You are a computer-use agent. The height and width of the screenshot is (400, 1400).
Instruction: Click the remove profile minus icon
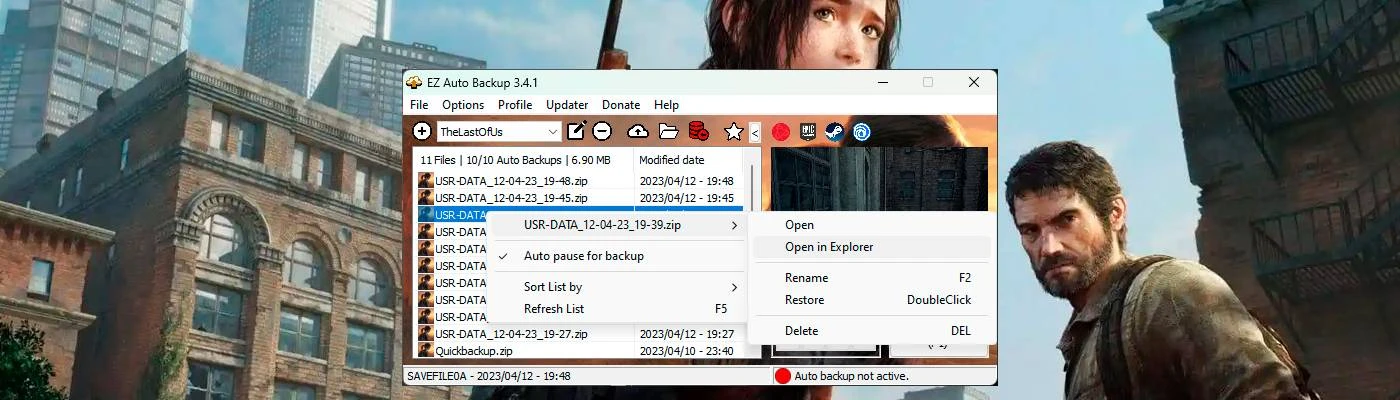click(602, 131)
